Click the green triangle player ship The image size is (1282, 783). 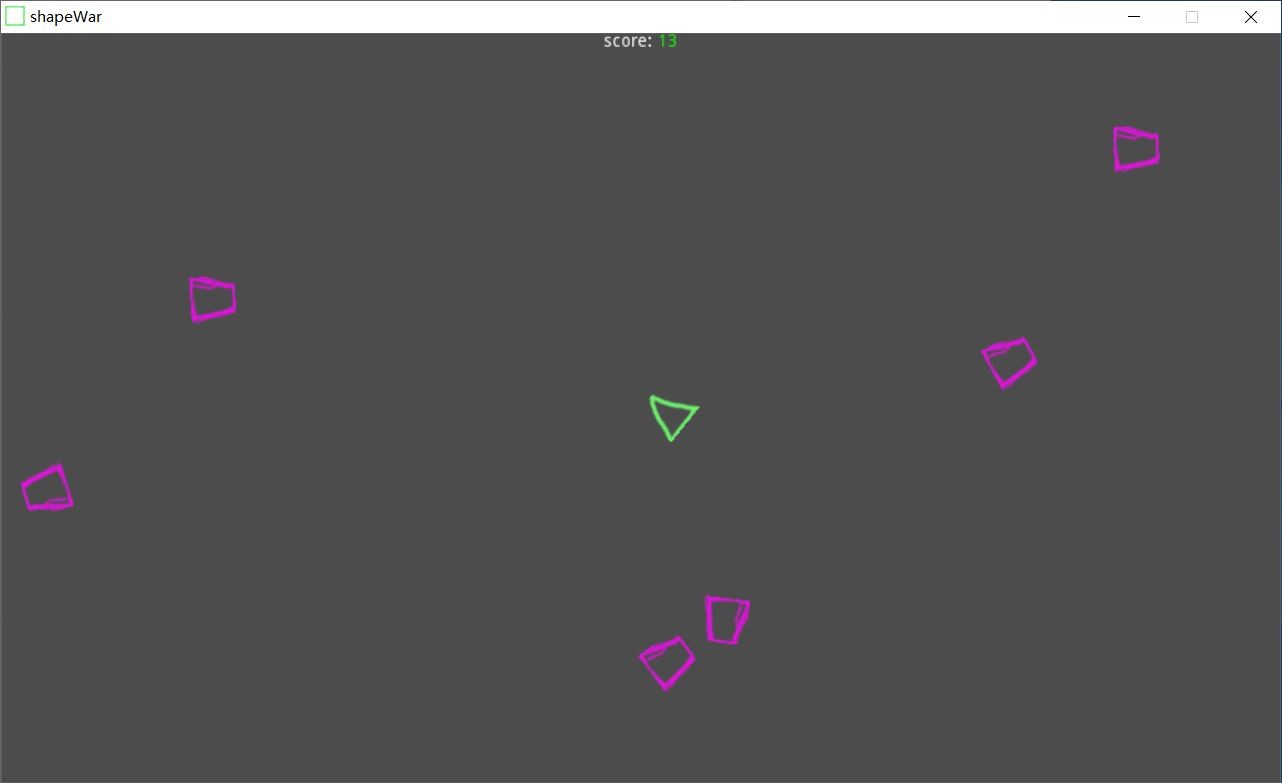pyautogui.click(x=672, y=415)
